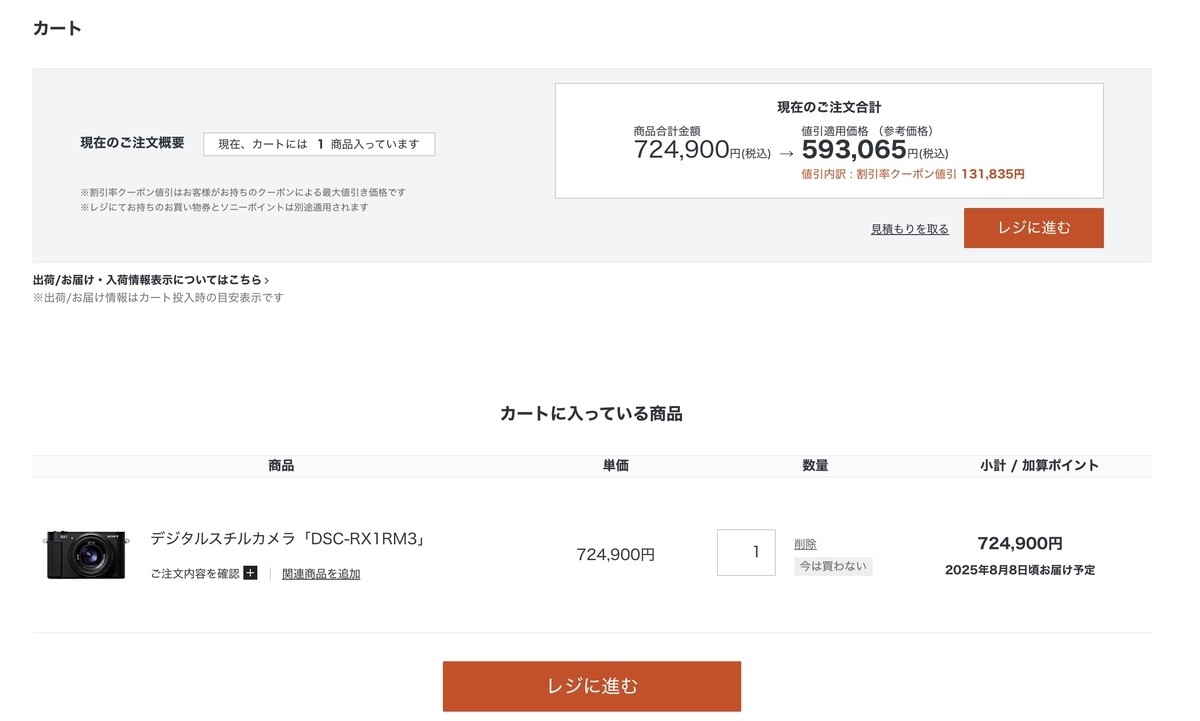Expand ご注文内容を確認 plus icon
Viewport: 1200px width, 721px height.
(x=250, y=573)
